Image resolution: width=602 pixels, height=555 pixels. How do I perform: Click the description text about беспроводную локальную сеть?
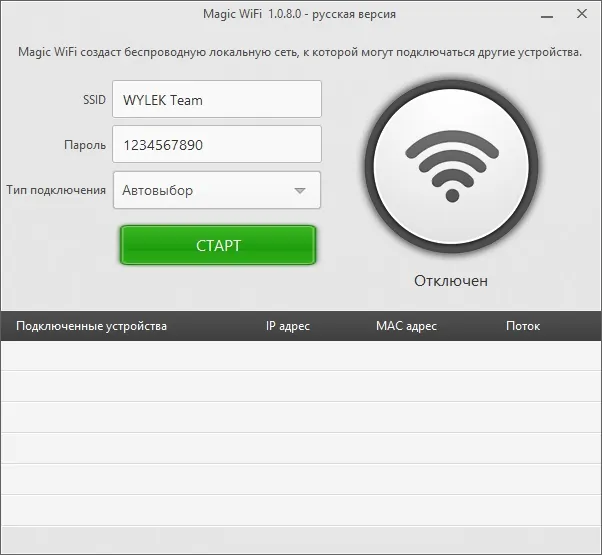coord(300,52)
